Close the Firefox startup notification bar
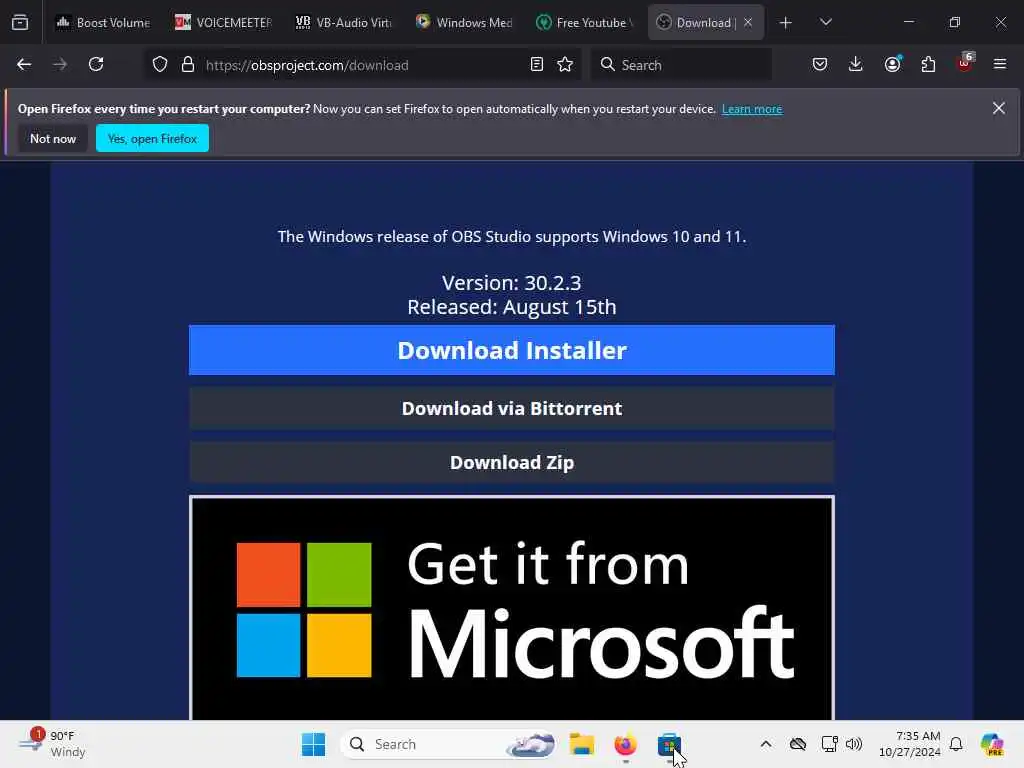1024x768 pixels. point(999,108)
